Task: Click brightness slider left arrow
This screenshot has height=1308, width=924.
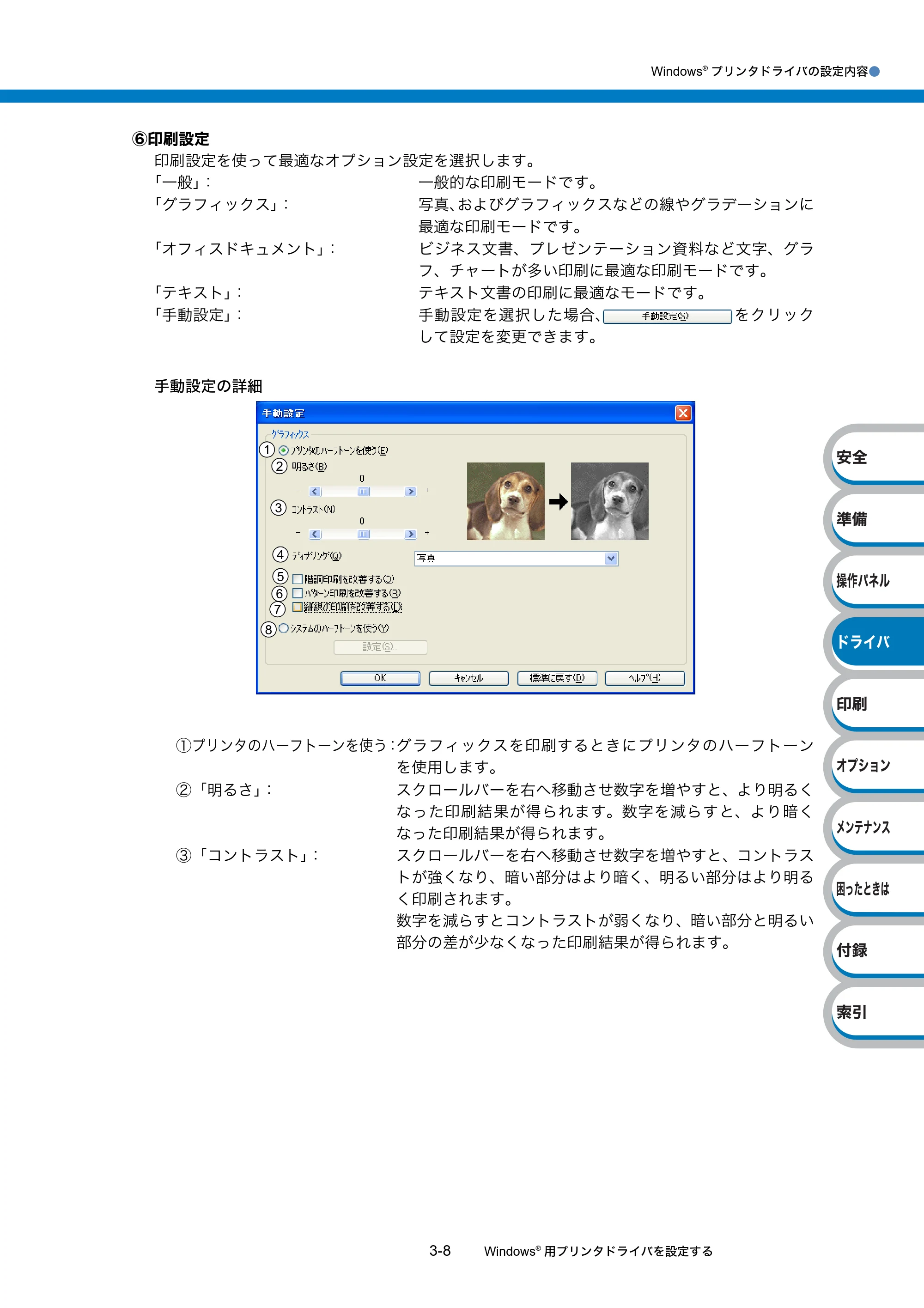Action: tap(315, 491)
